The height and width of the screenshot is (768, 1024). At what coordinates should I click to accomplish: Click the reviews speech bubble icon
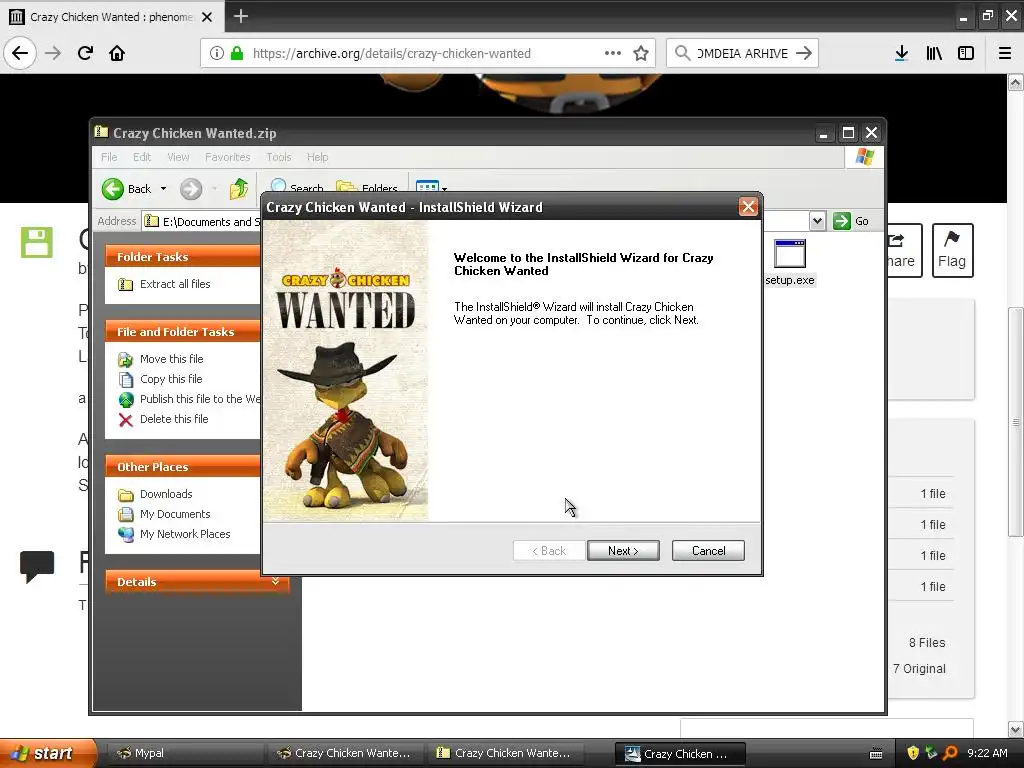[x=37, y=566]
